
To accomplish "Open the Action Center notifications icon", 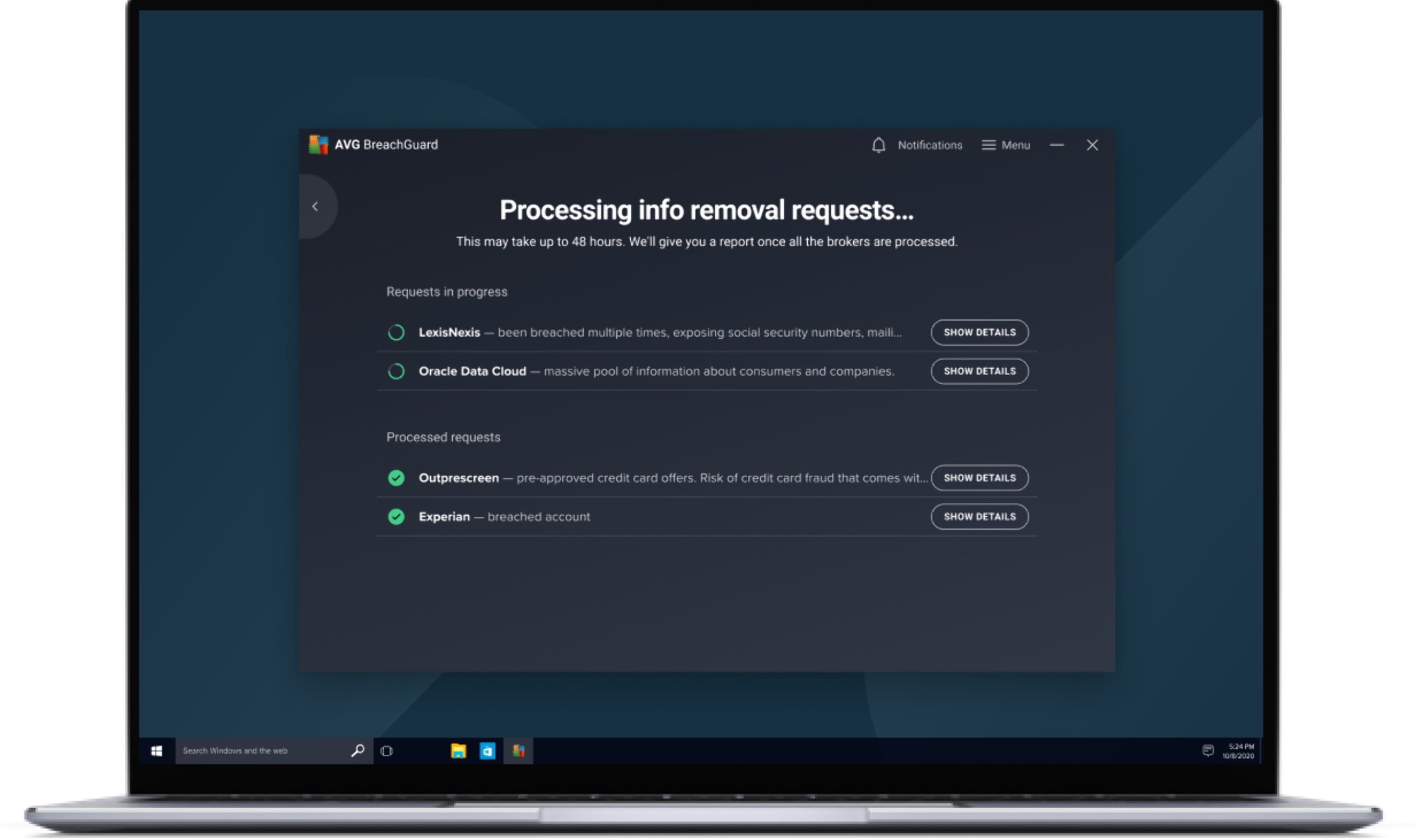I will (1207, 751).
